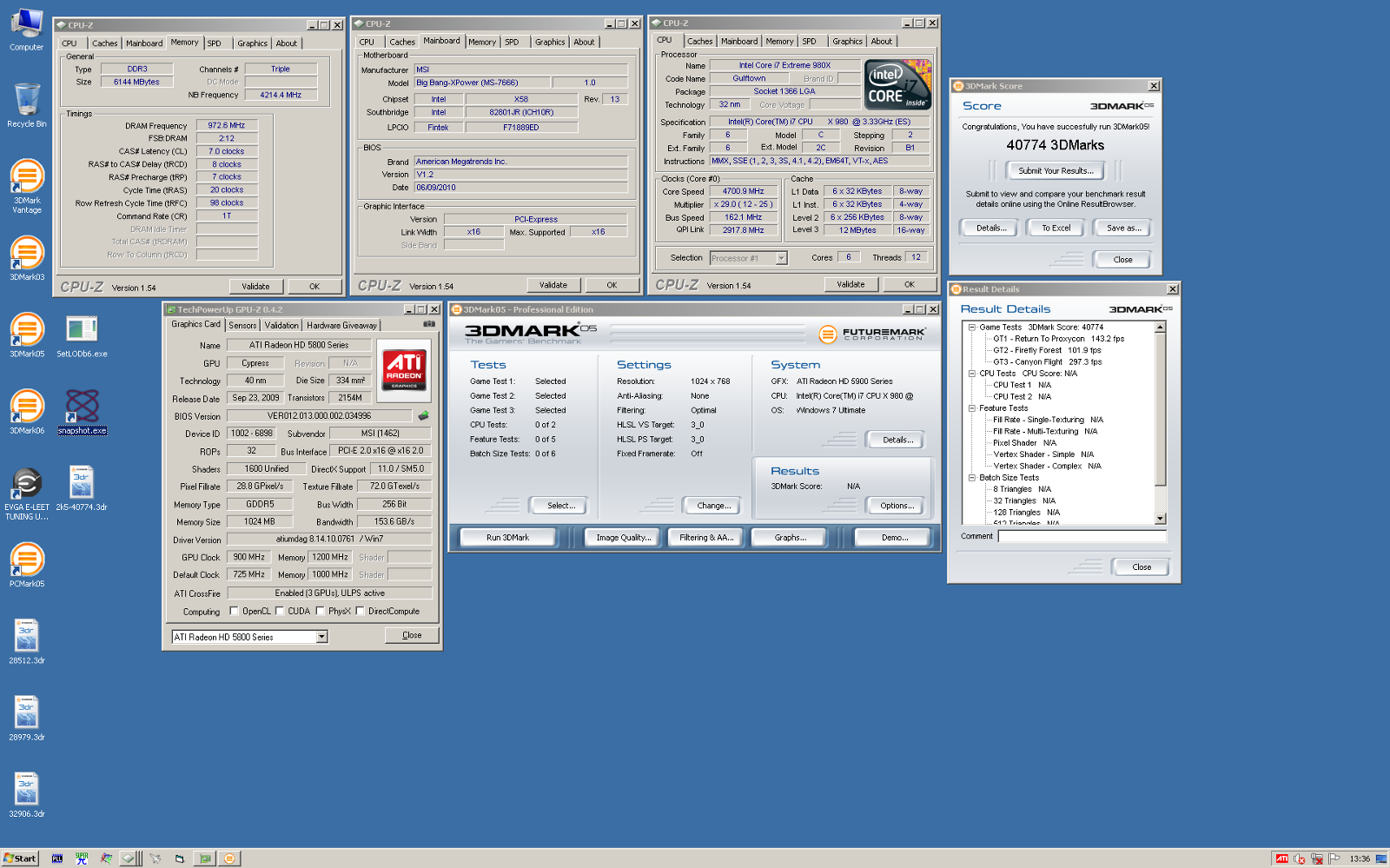
Task: Enable the CUDA checkbox in GPU-Z
Action: click(x=280, y=611)
